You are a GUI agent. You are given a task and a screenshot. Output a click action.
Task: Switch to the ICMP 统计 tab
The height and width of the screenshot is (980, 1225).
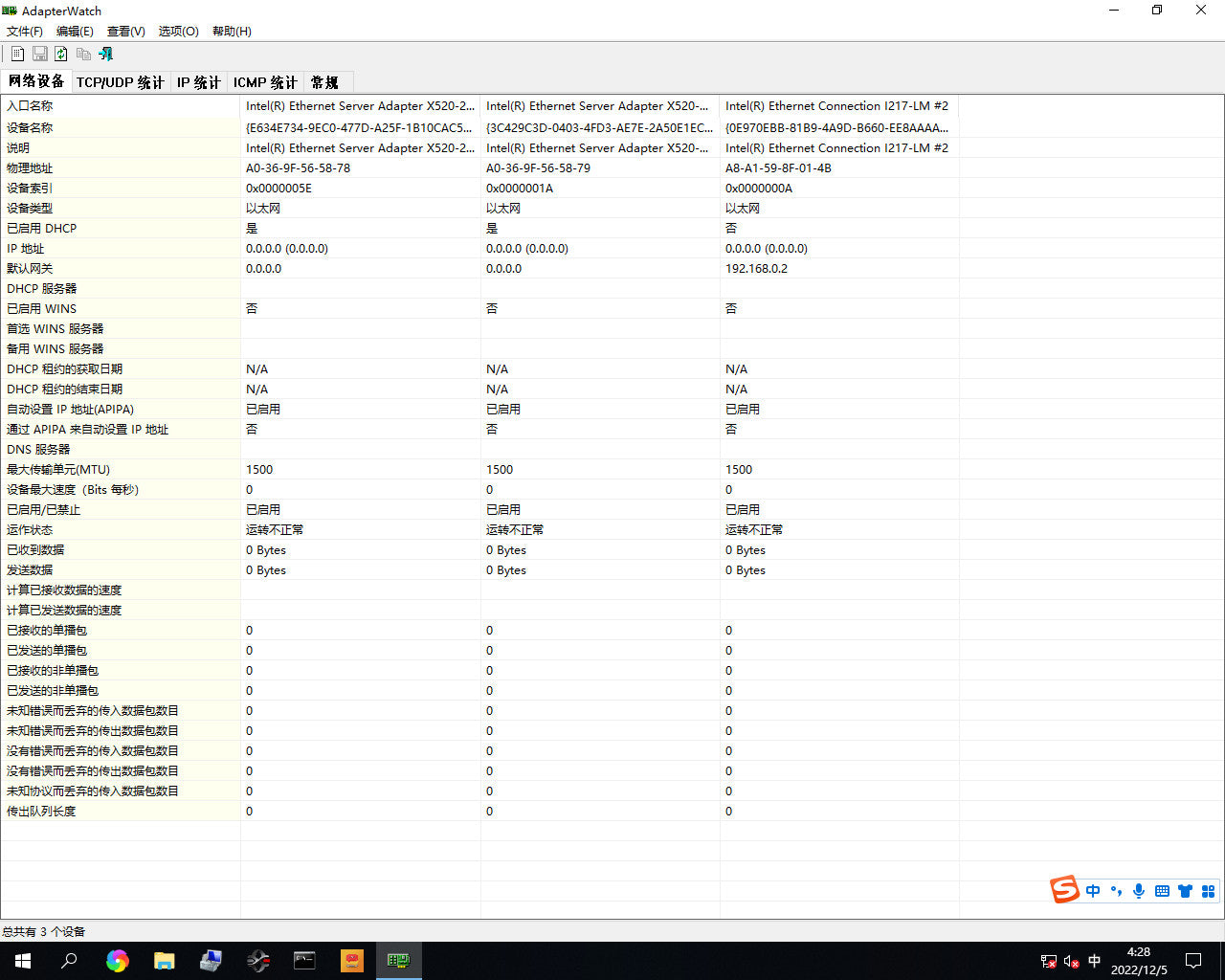coord(265,82)
